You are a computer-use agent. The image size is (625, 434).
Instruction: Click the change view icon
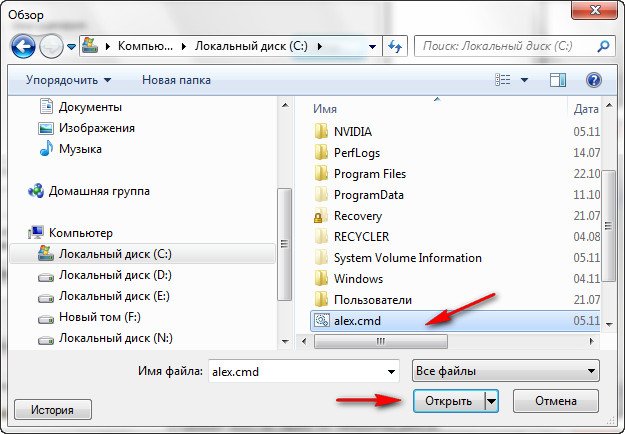(503, 80)
